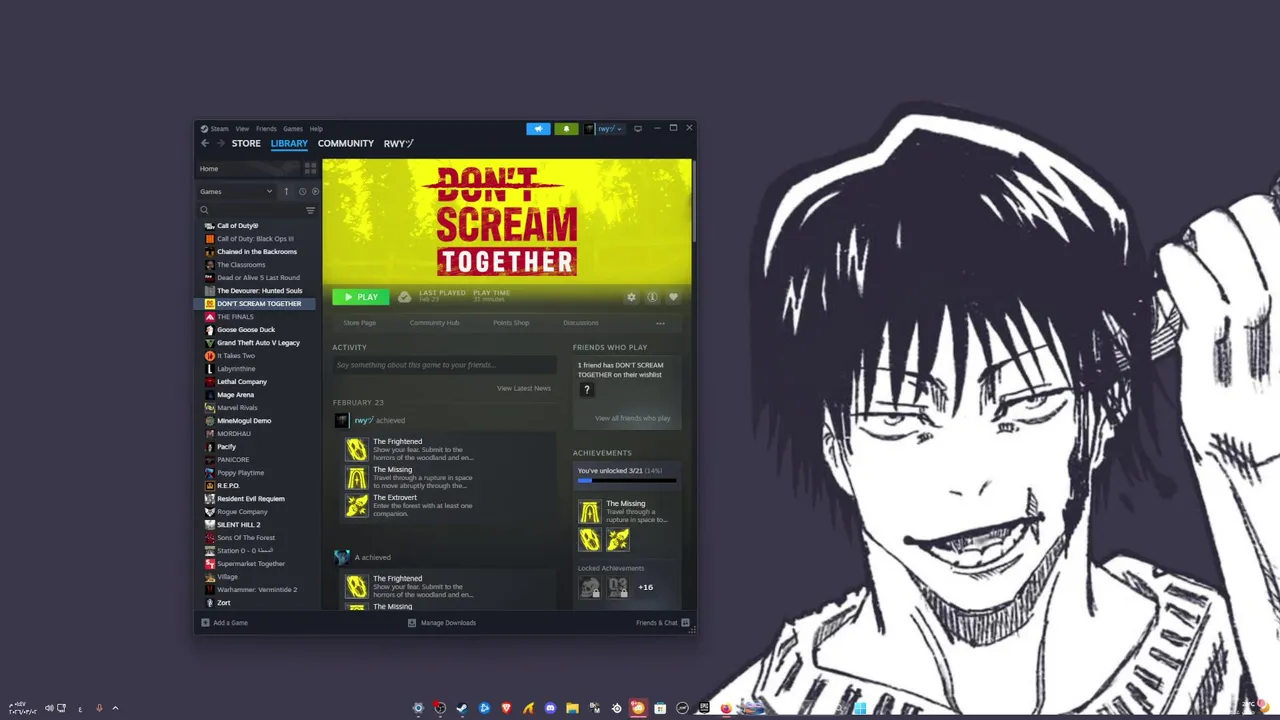Click The Frightened icon under rwy achieved
1280x720 pixels.
(x=357, y=450)
